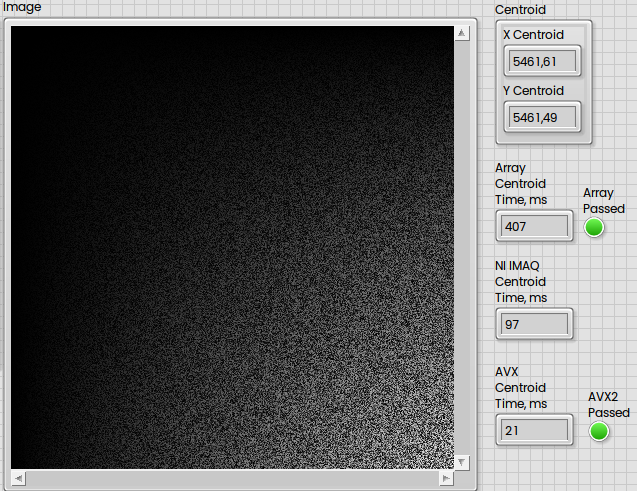Screen dimensions: 637x491
Task: Click the image scroll up arrow
Action: pyautogui.click(x=462, y=33)
